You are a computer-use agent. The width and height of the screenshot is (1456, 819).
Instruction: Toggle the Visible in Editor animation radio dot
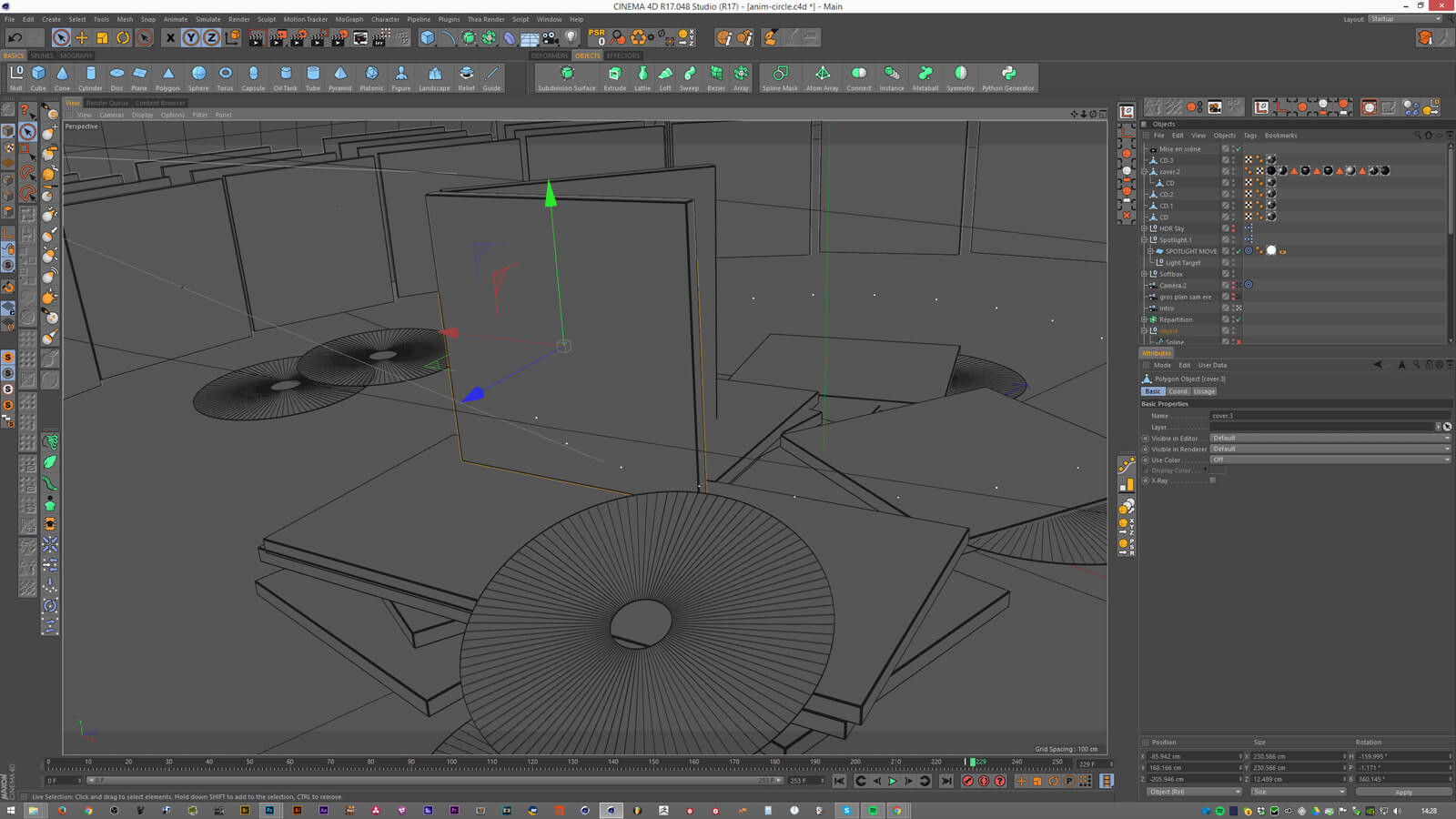click(x=1146, y=439)
